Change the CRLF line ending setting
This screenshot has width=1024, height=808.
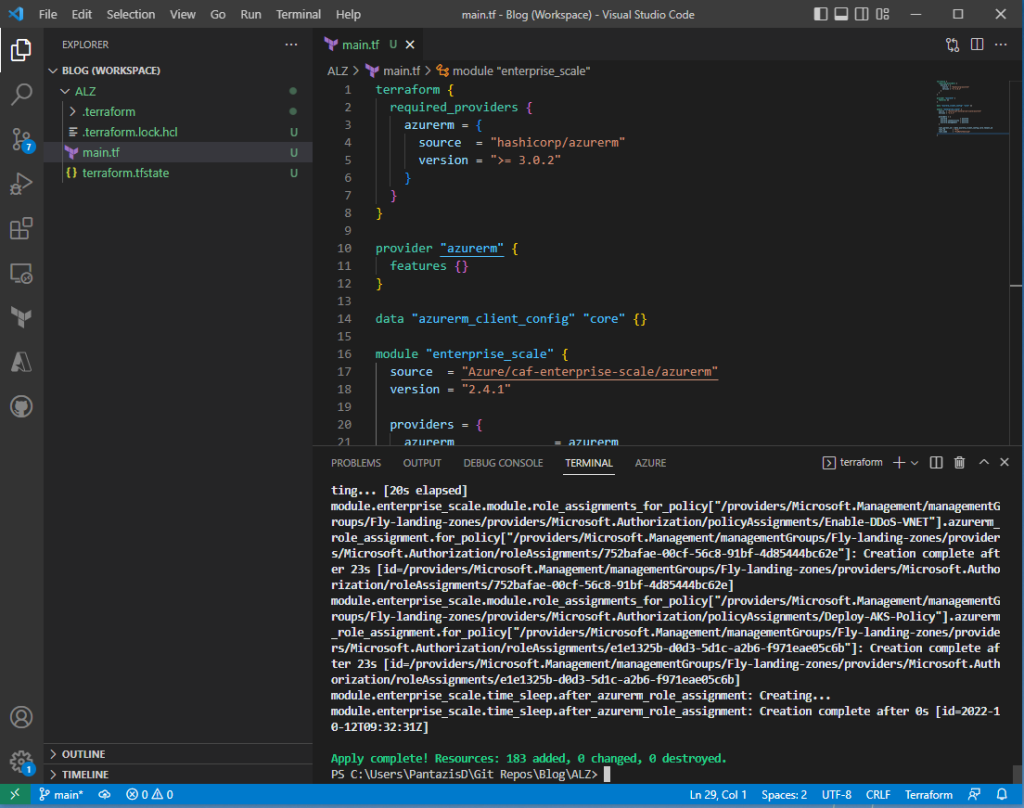[x=877, y=795]
